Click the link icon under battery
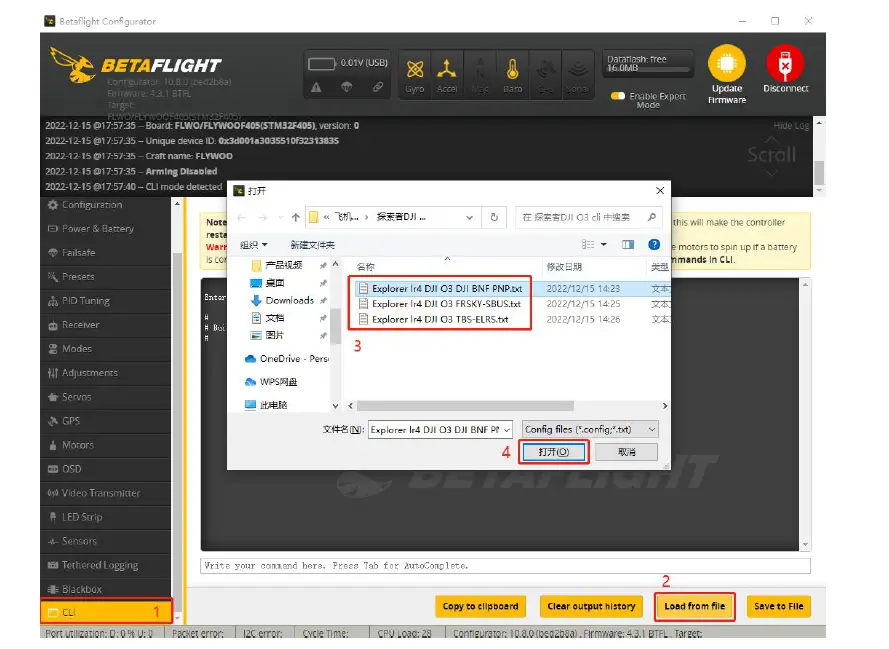The height and width of the screenshot is (649, 889). [378, 87]
